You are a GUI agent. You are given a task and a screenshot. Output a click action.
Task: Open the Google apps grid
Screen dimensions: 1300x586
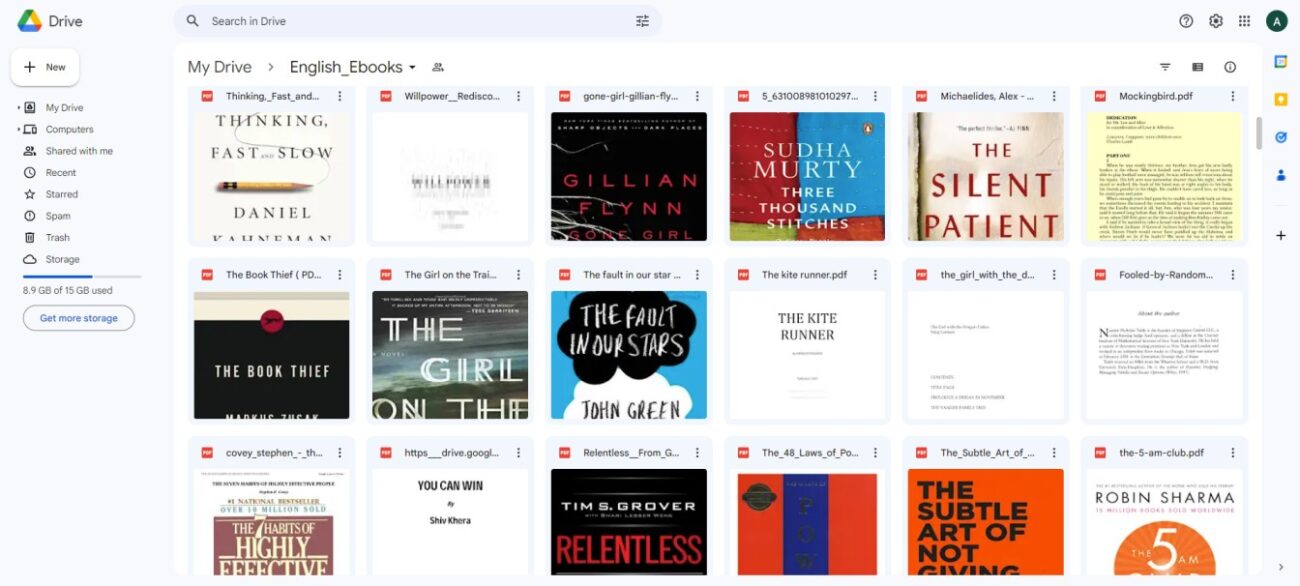(x=1245, y=21)
